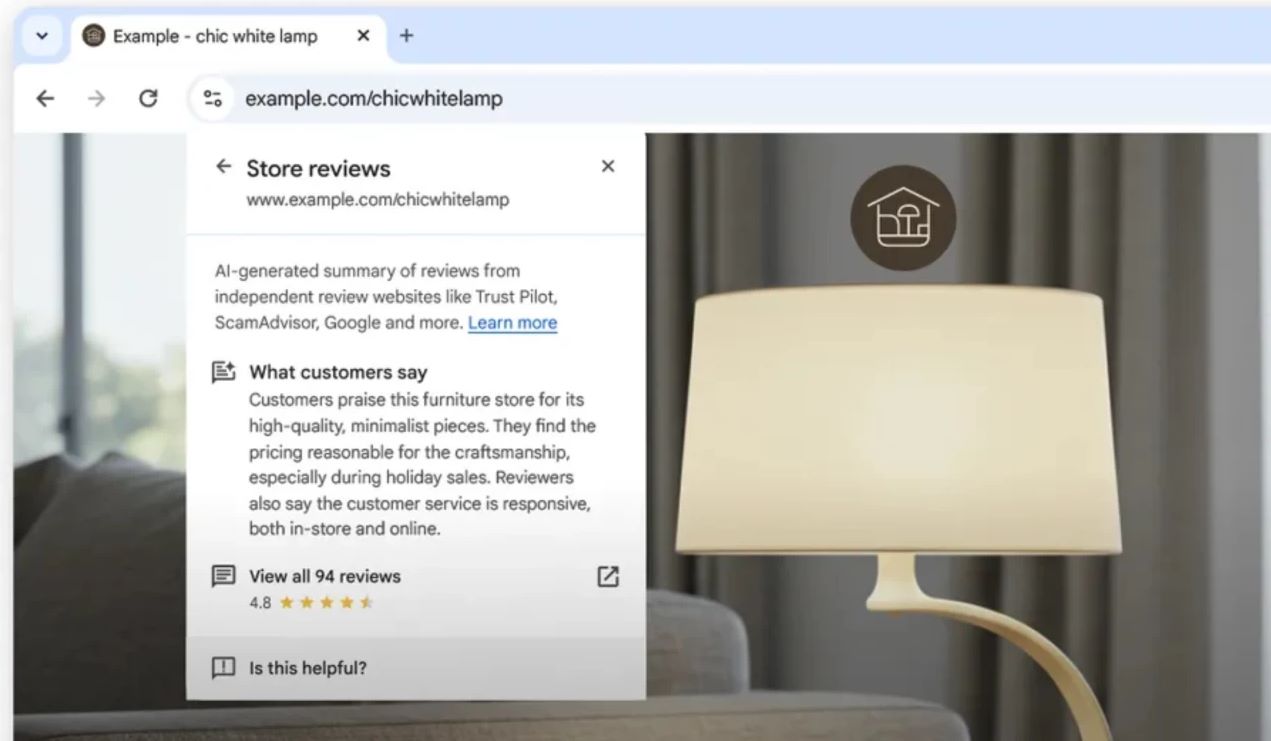
Task: Click View all 94 reviews
Action: pyautogui.click(x=325, y=576)
